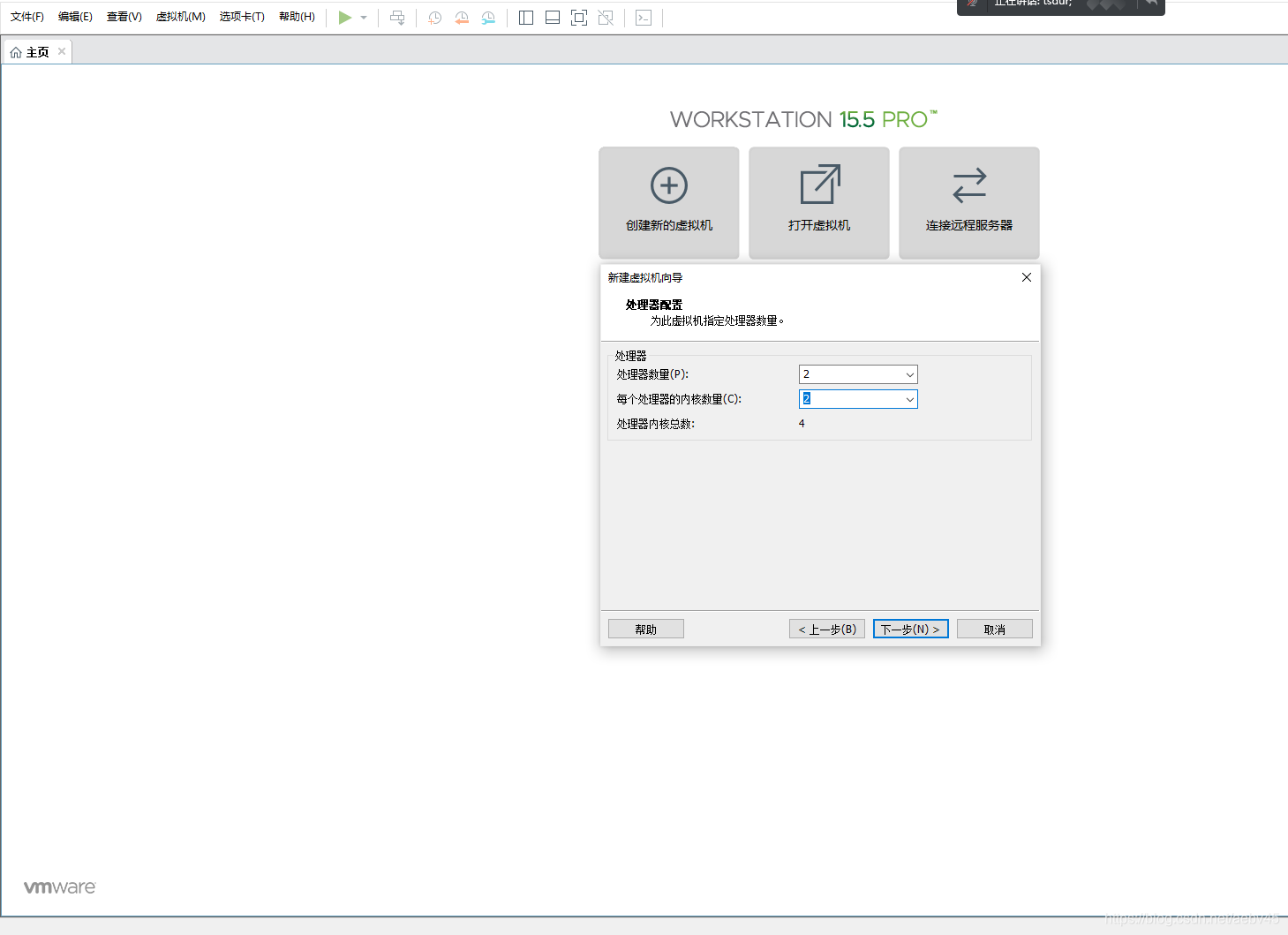Click the Unity mode toolbar icon
The height and width of the screenshot is (935, 1288).
pos(606,18)
